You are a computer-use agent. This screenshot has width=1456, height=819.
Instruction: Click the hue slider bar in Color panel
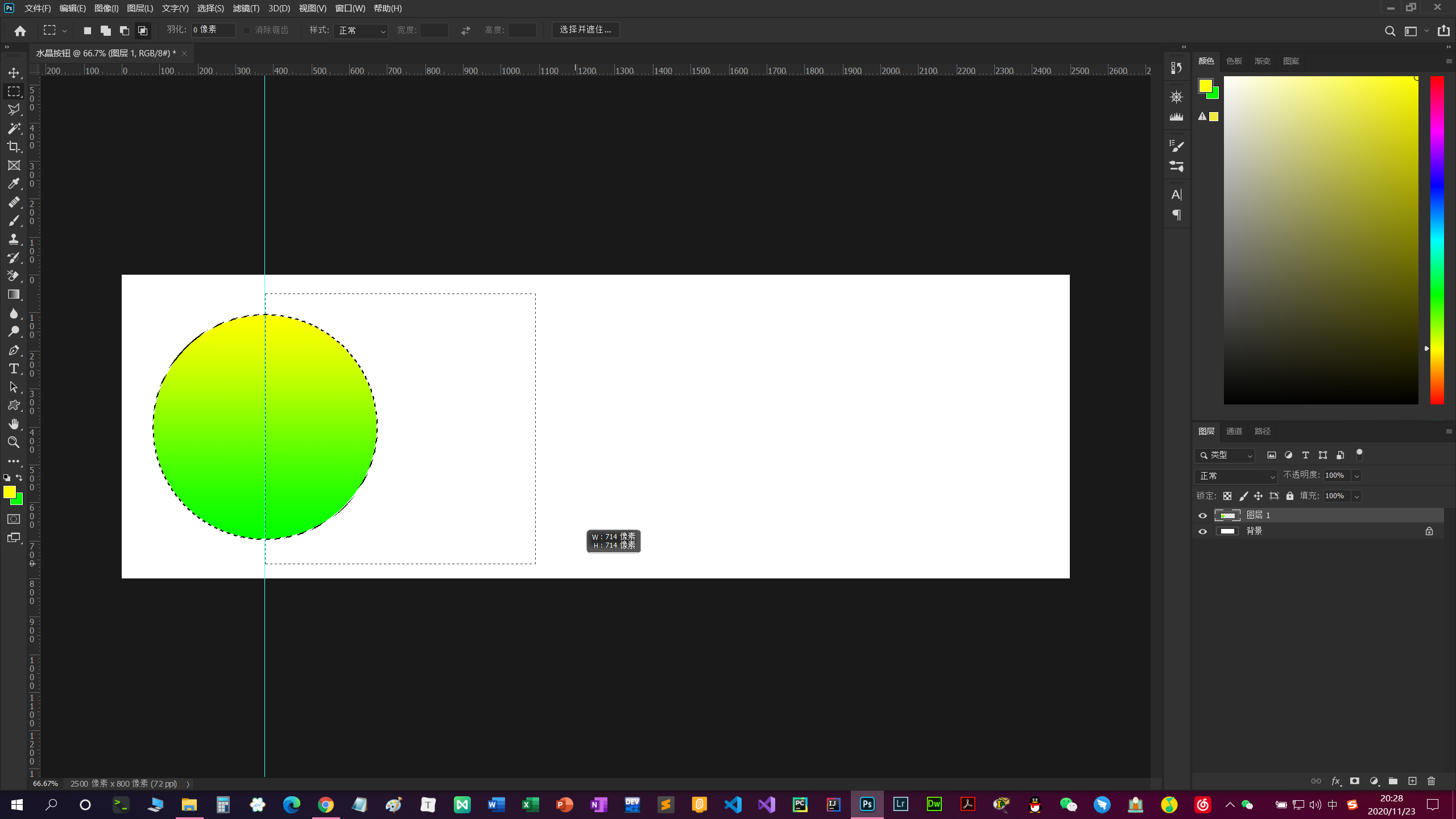(1437, 241)
